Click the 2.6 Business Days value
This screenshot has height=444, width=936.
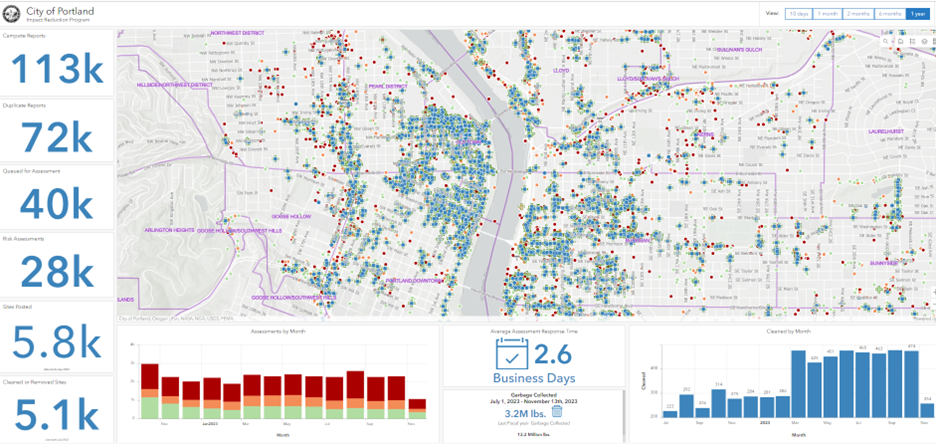tap(553, 354)
